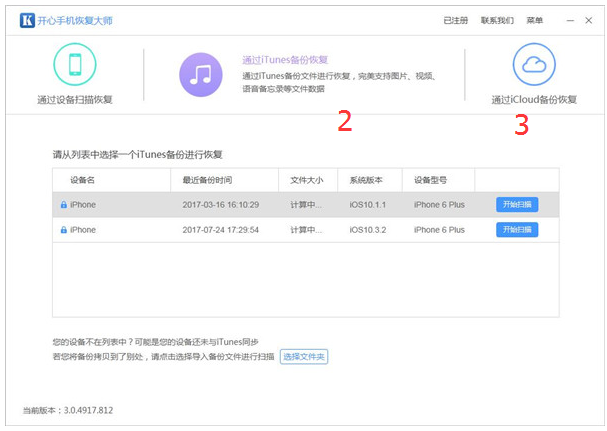The height and width of the screenshot is (431, 607).
Task: Click lock icon of 2017-03-16 backup row
Action: (64, 204)
